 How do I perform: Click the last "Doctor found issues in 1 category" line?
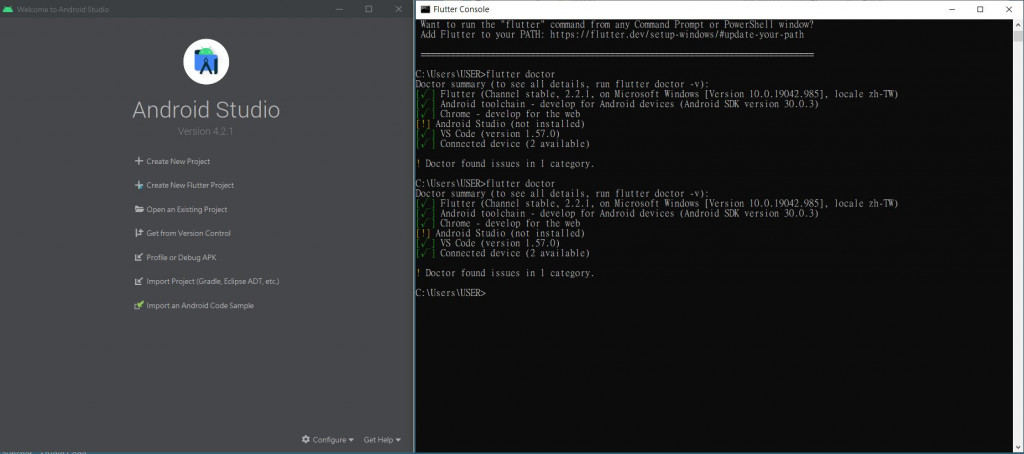pos(505,274)
